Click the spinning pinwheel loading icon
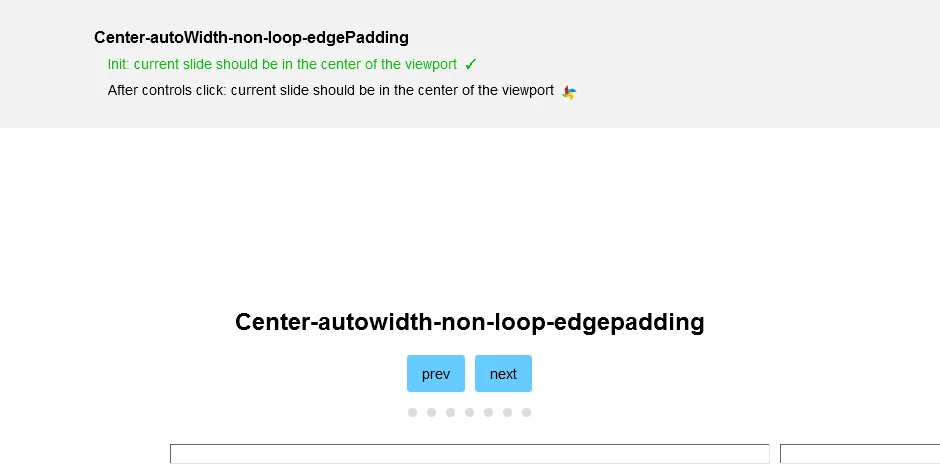The image size is (940, 467). [568, 92]
